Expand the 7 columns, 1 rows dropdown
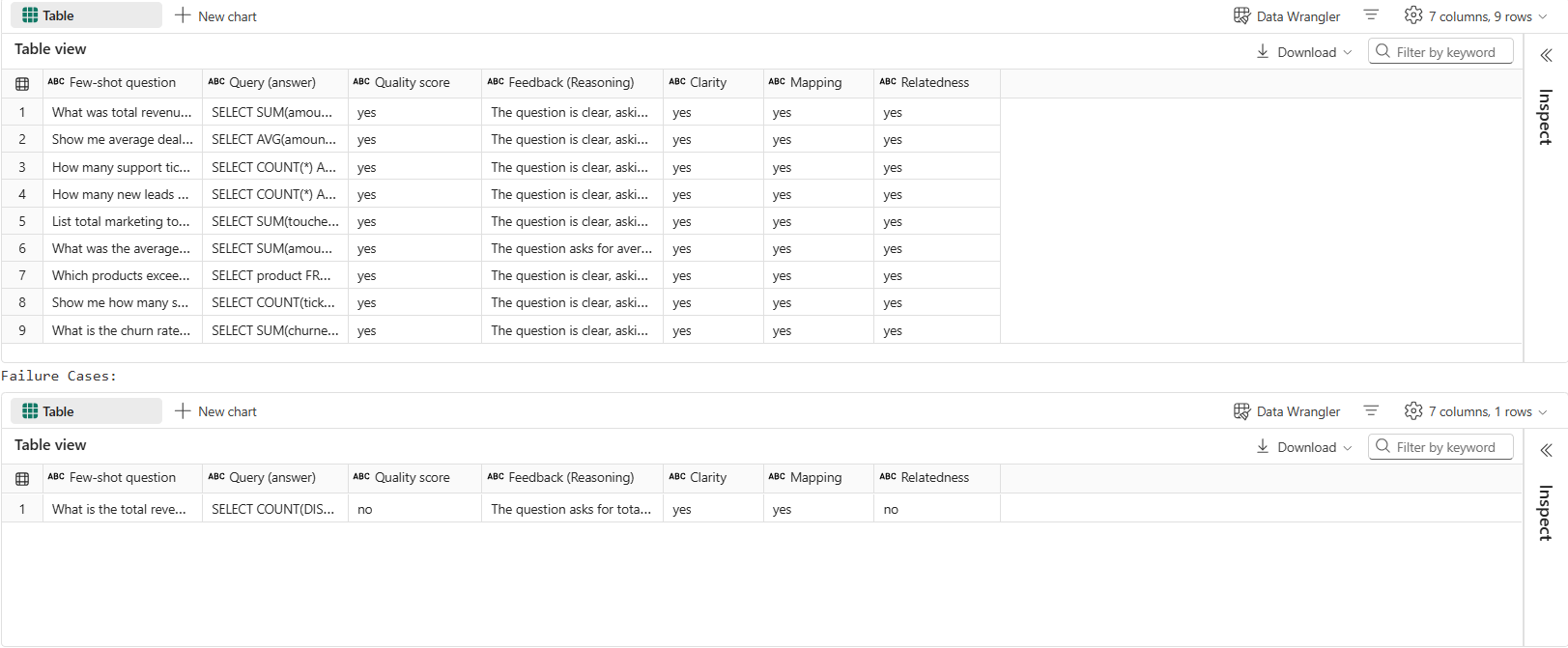This screenshot has height=648, width=1568. (x=1543, y=411)
